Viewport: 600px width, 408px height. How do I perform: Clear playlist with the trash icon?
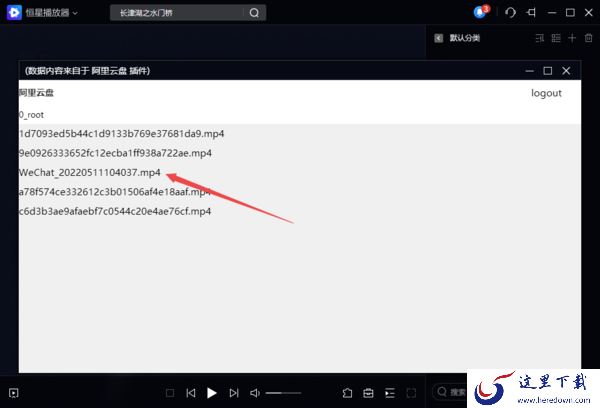pyautogui.click(x=589, y=38)
